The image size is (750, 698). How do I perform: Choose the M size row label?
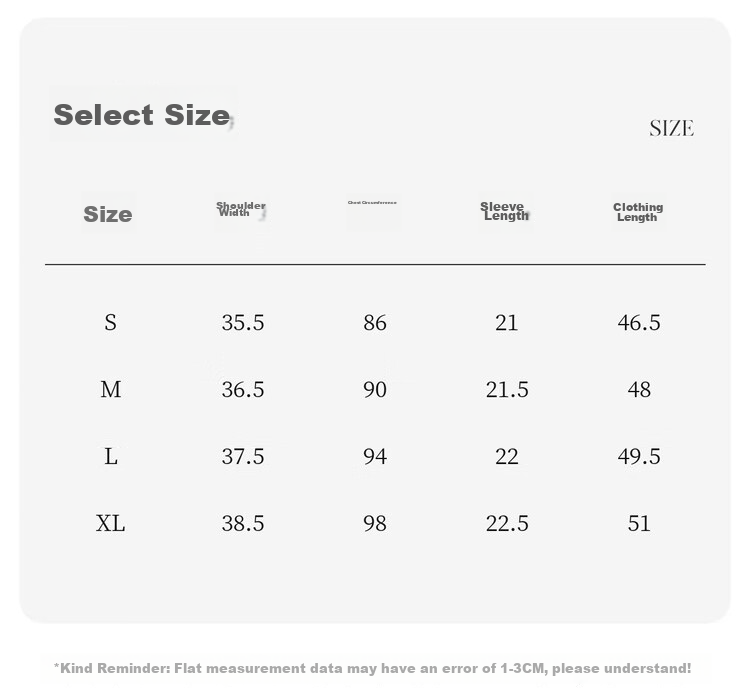pyautogui.click(x=110, y=389)
